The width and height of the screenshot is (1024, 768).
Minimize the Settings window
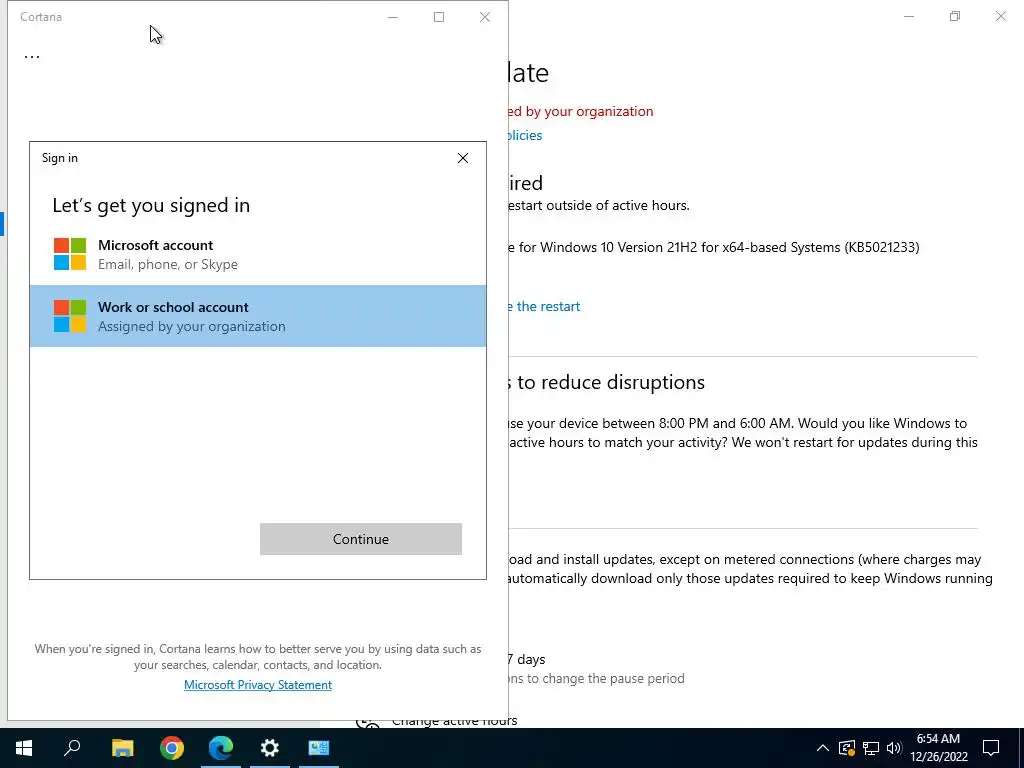[x=909, y=16]
